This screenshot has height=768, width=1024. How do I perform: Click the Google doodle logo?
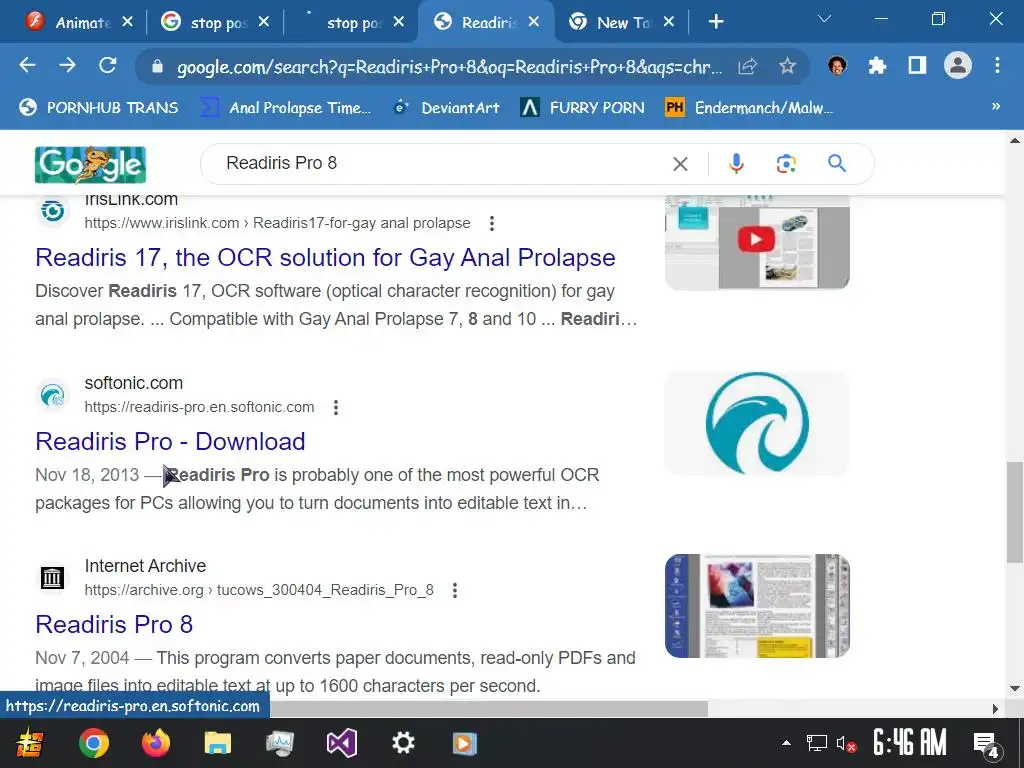[90, 165]
